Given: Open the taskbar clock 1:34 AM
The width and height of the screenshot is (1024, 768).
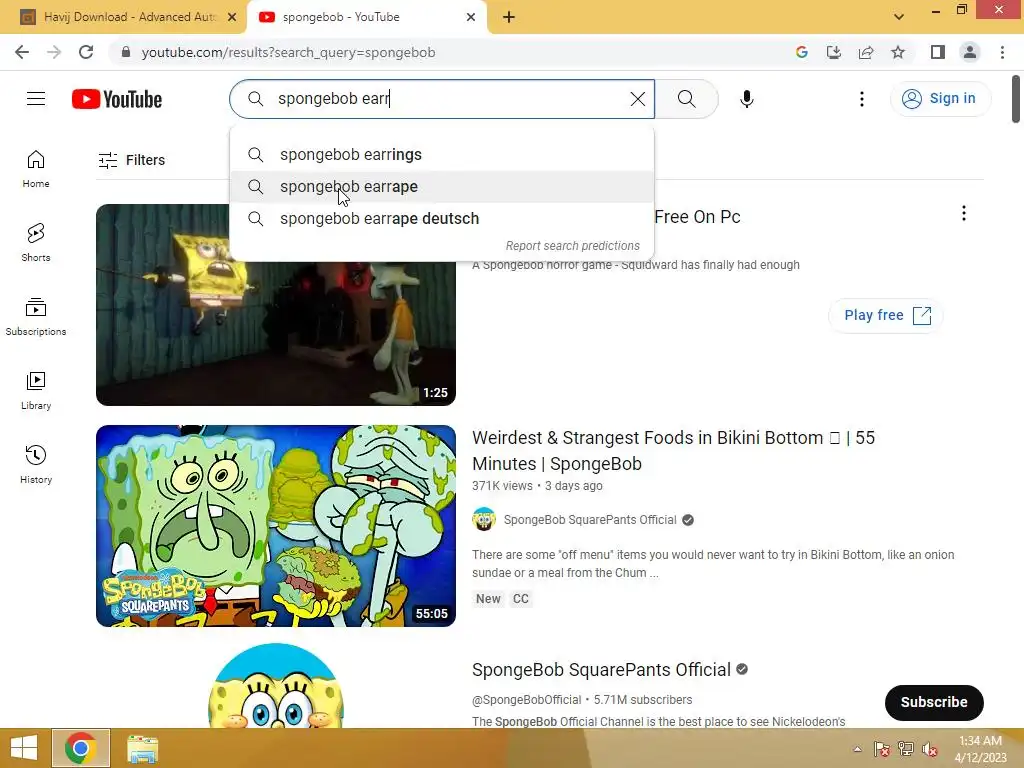Looking at the screenshot, I should tap(980, 749).
